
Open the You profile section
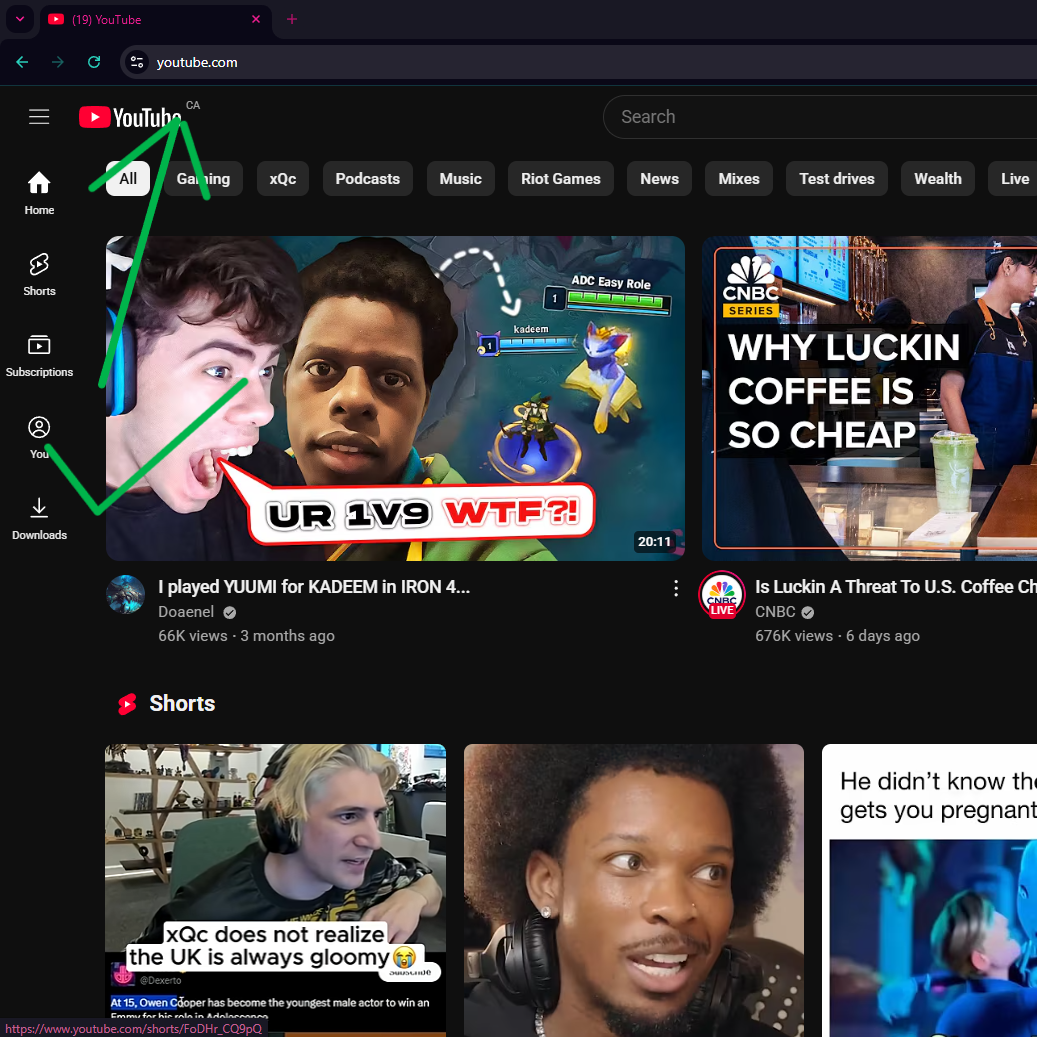pos(39,437)
